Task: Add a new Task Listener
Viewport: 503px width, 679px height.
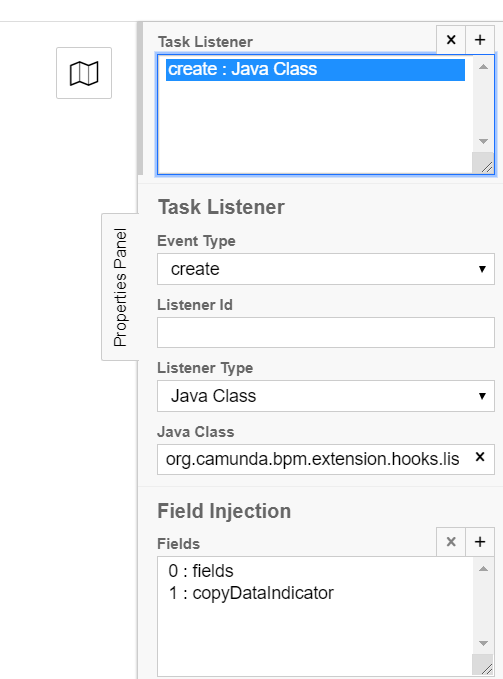Action: 480,40
